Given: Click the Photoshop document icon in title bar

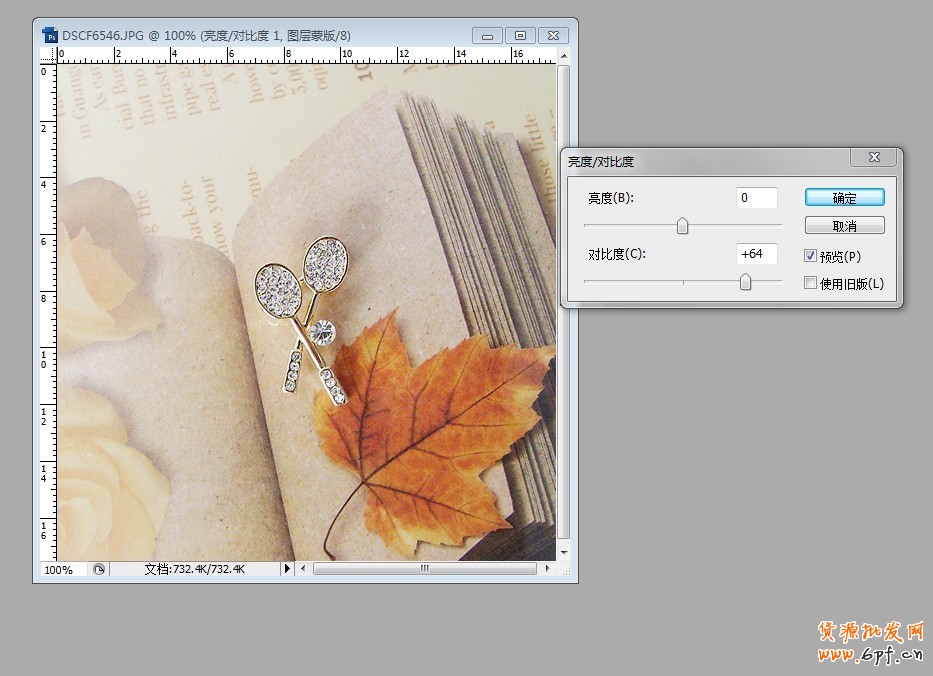Looking at the screenshot, I should (x=50, y=35).
